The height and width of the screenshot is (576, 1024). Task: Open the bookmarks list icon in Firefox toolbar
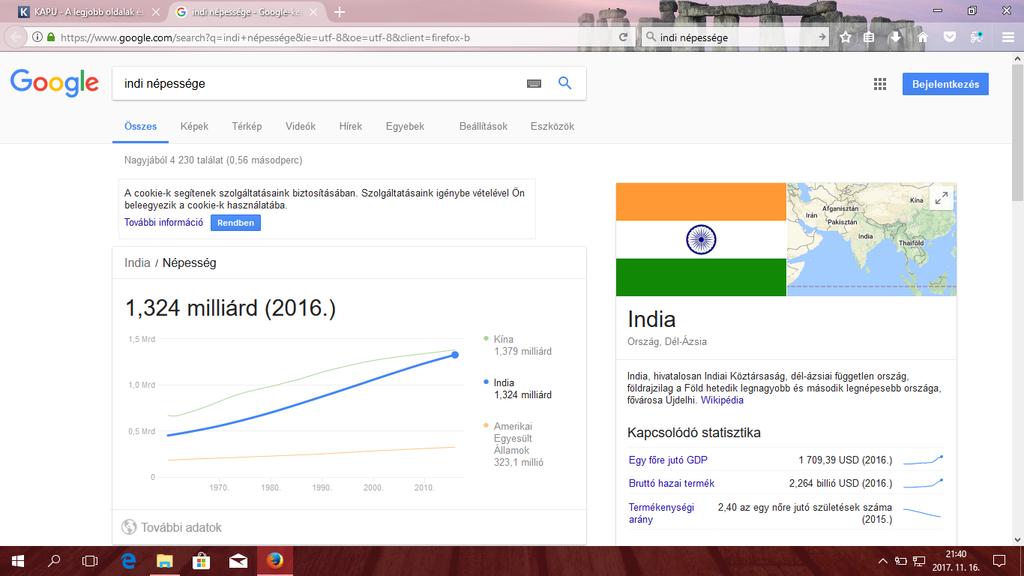(869, 37)
